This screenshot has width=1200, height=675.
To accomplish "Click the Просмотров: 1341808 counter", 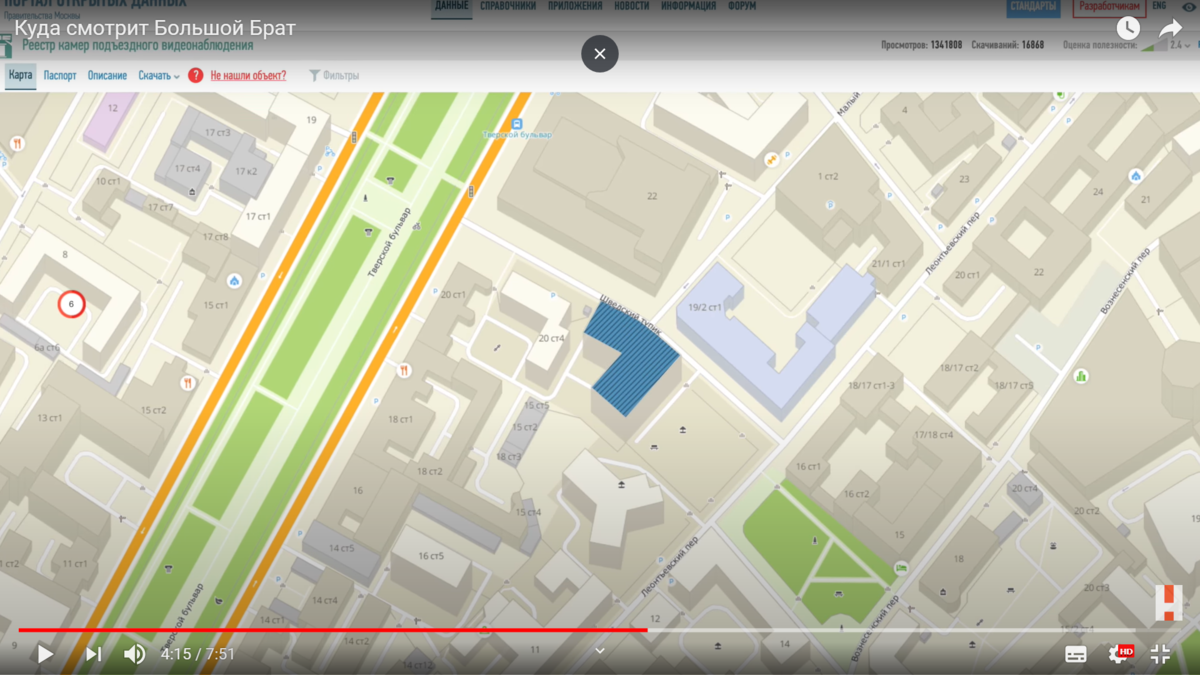I will (x=921, y=45).
